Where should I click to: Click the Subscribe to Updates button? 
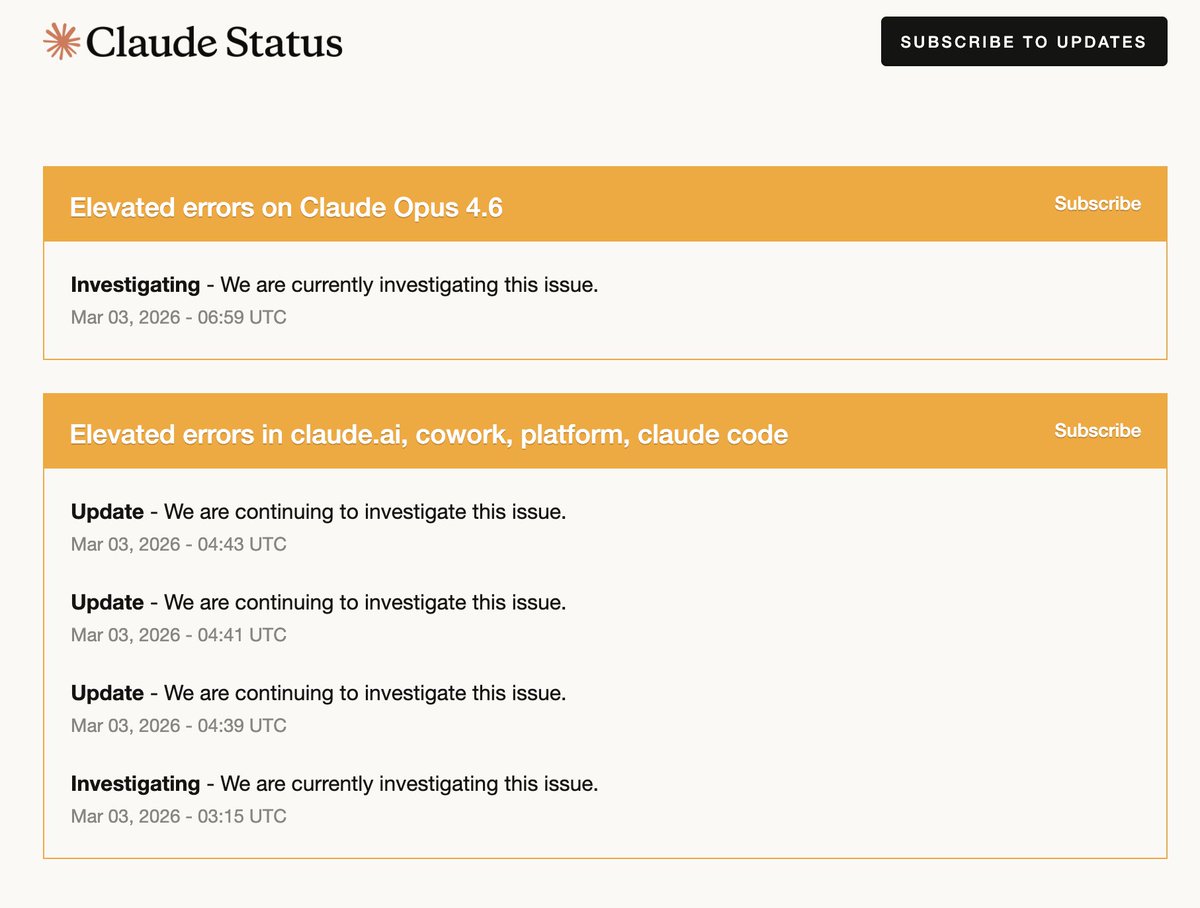point(1024,41)
